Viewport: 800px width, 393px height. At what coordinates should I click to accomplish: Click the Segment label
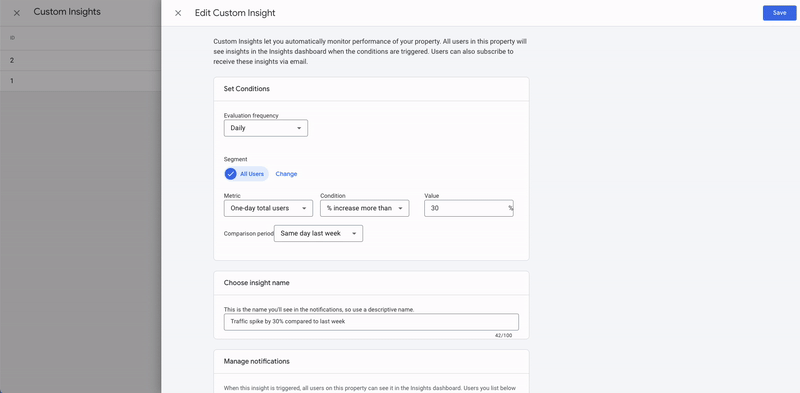coord(235,160)
